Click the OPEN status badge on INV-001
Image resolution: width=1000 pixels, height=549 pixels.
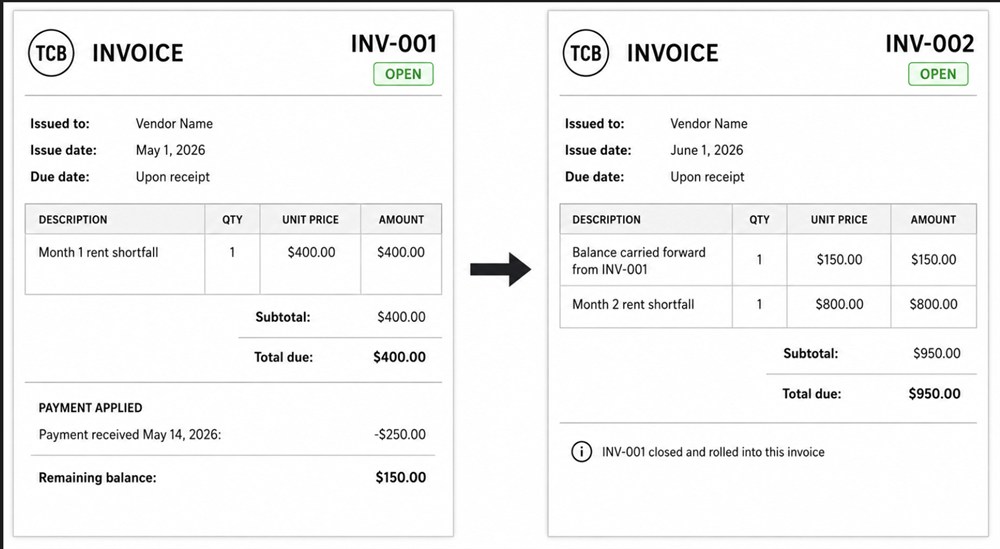pos(403,74)
